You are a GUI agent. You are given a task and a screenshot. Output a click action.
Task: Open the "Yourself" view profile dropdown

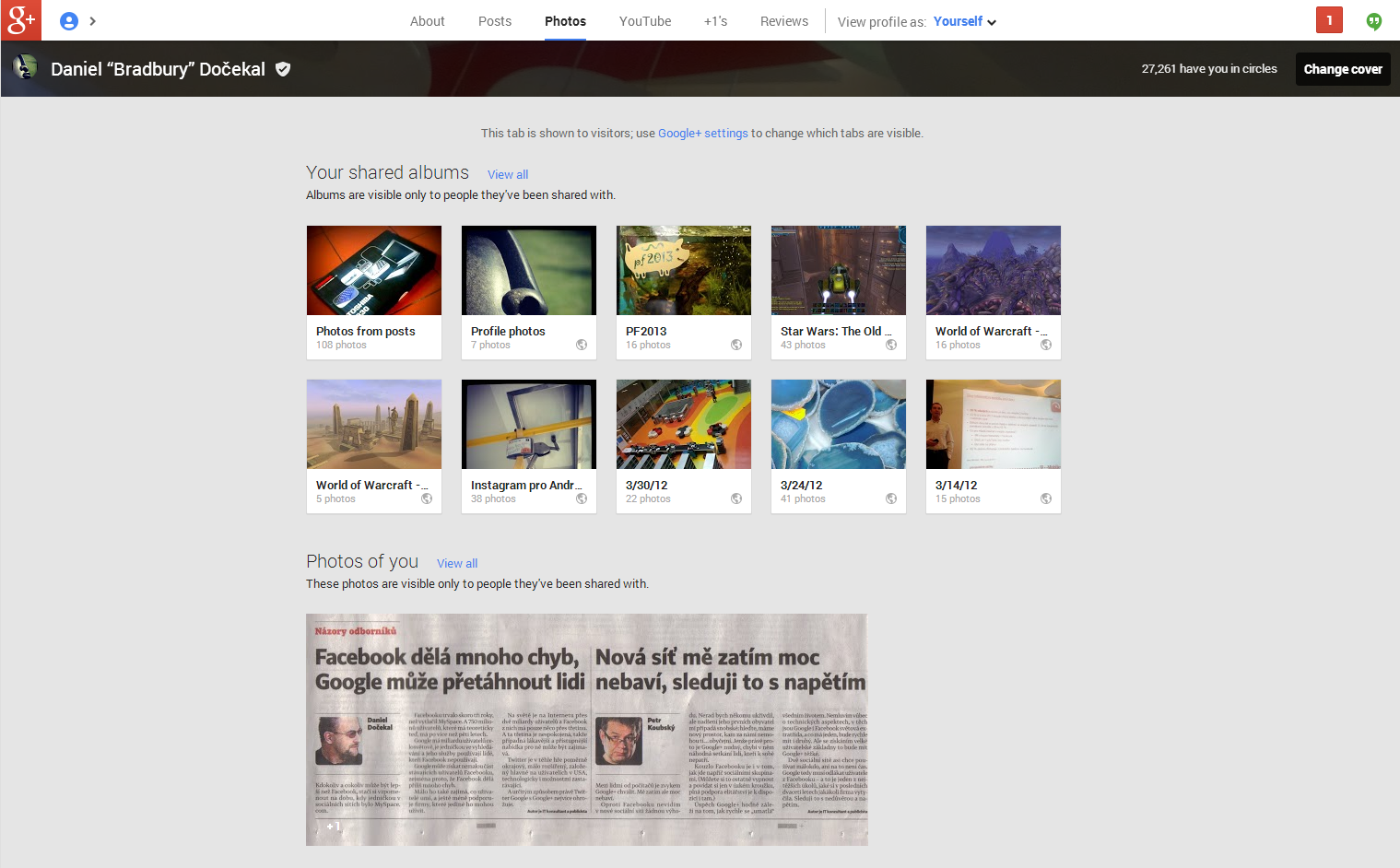pyautogui.click(x=964, y=20)
